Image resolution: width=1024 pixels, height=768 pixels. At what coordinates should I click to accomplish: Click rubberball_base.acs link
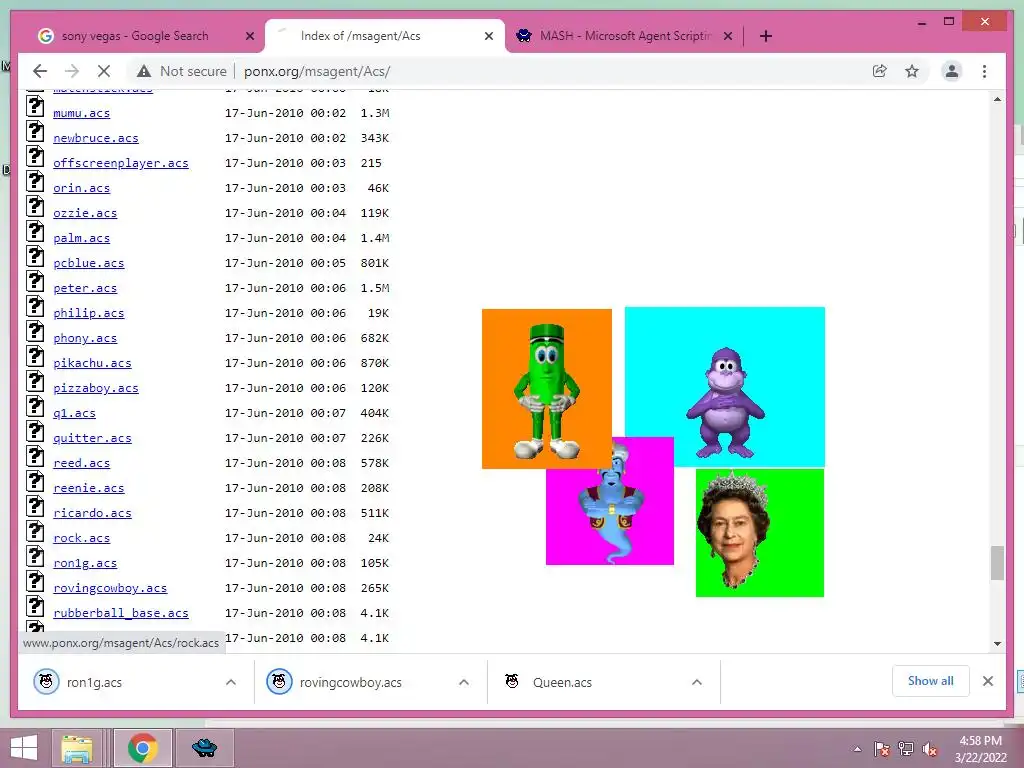pyautogui.click(x=121, y=613)
